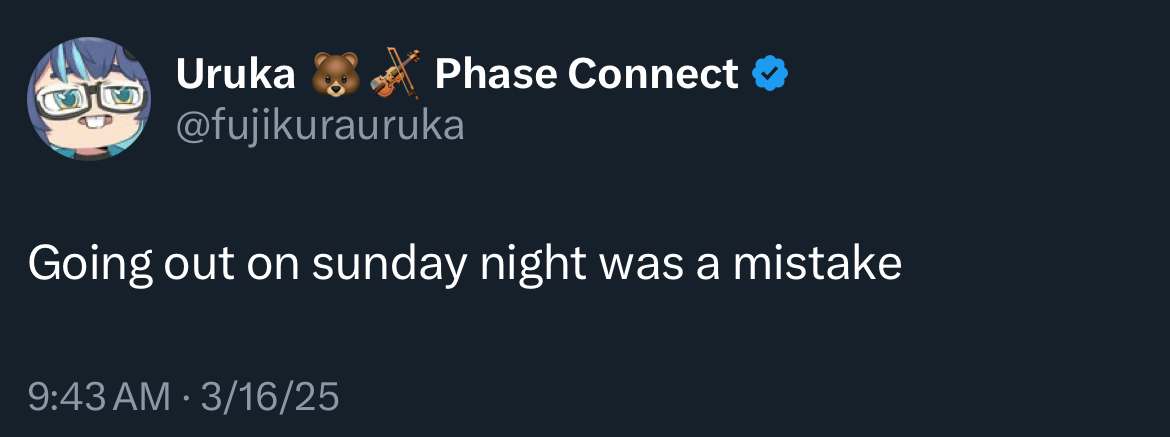The width and height of the screenshot is (1170, 437).
Task: Open the display name "Uruka"
Action: coord(235,73)
